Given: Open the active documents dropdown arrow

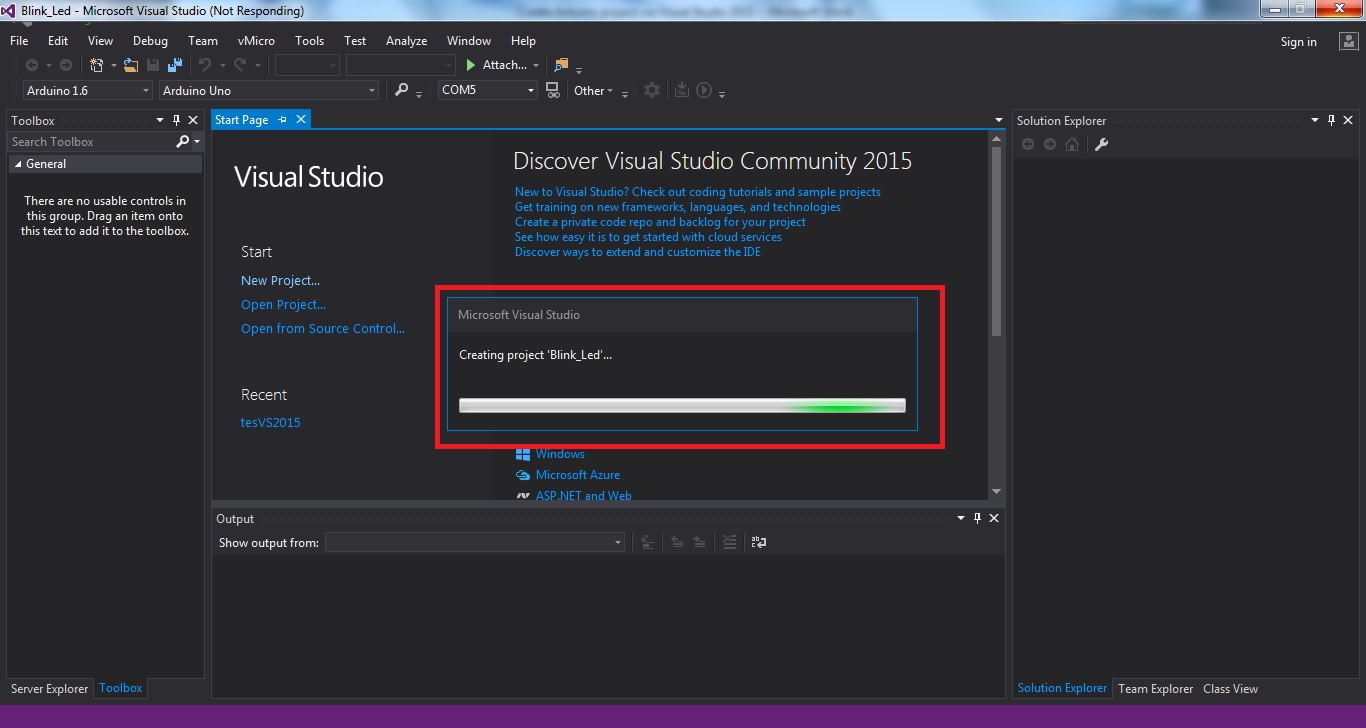Looking at the screenshot, I should point(998,120).
